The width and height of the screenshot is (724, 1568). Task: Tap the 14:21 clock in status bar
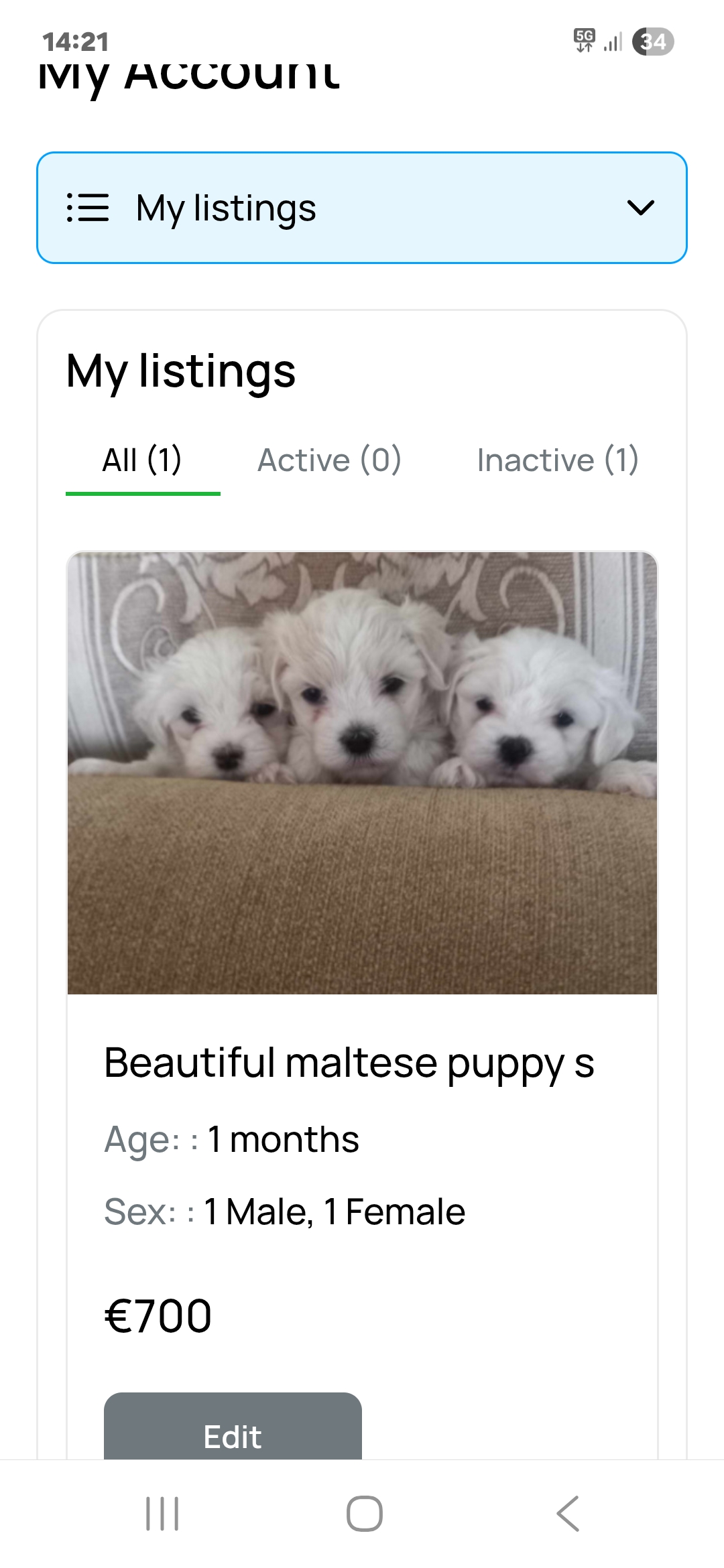[x=75, y=42]
